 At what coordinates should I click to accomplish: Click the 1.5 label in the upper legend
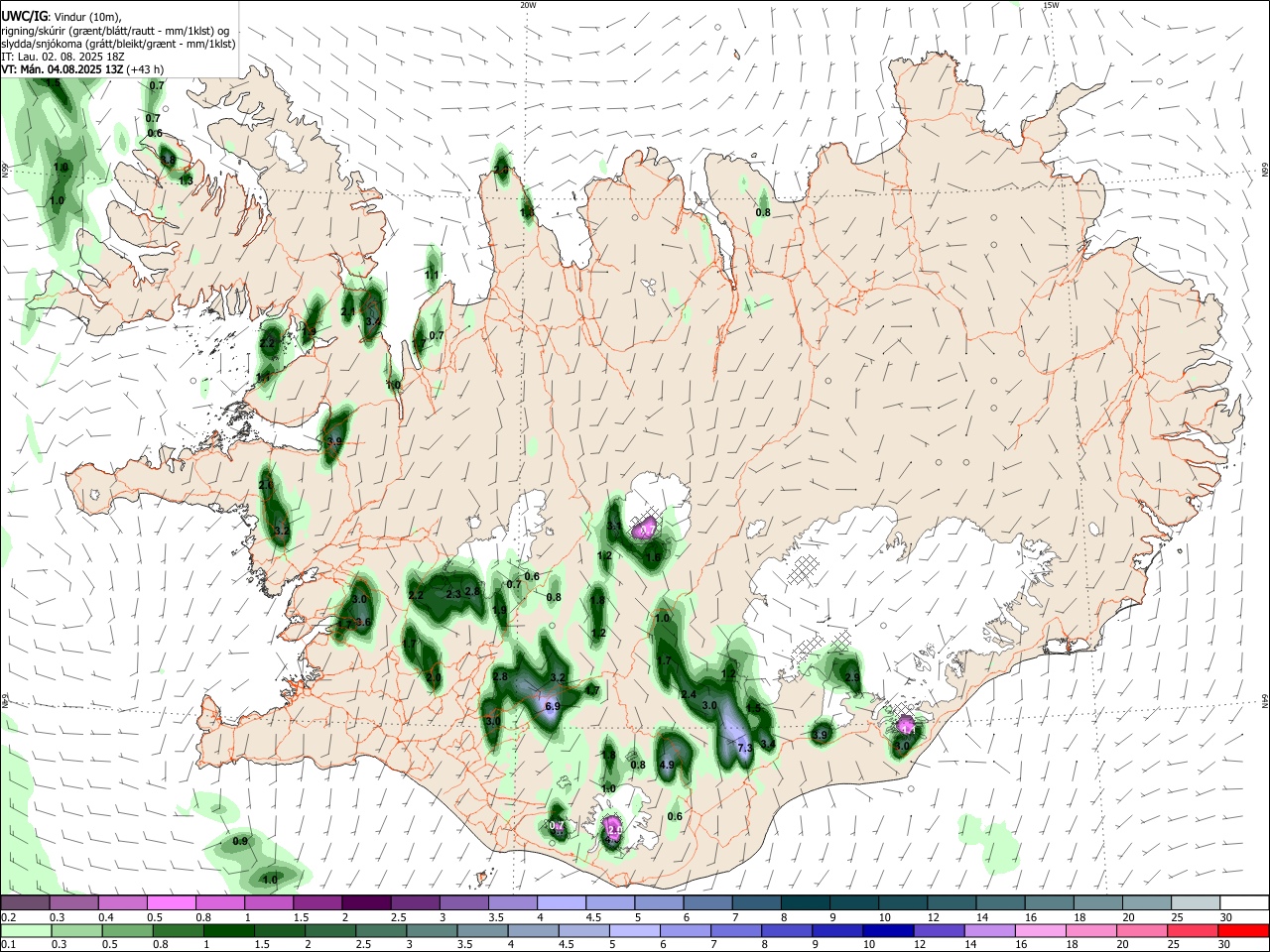click(x=301, y=917)
